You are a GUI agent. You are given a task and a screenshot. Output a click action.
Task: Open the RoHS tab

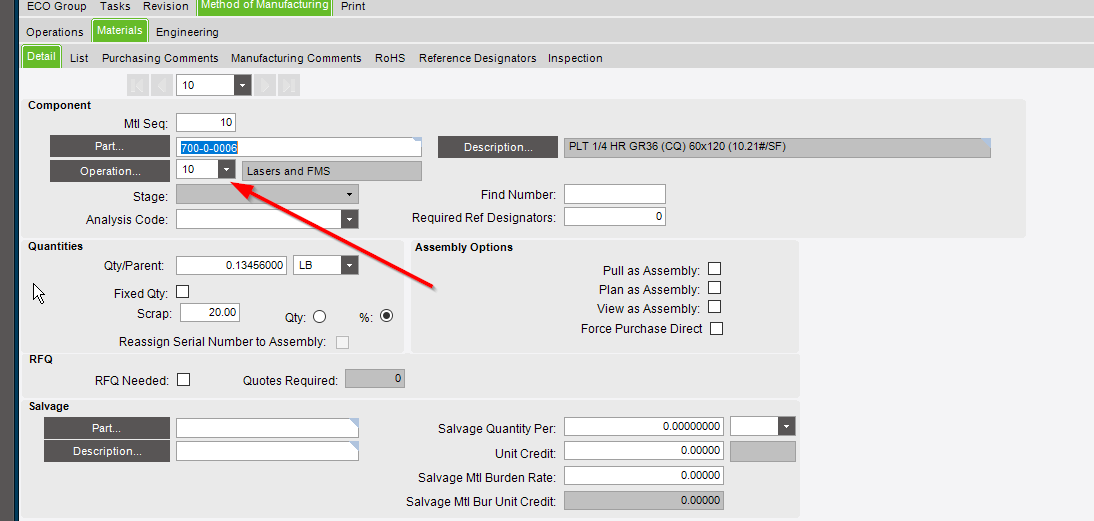tap(390, 59)
